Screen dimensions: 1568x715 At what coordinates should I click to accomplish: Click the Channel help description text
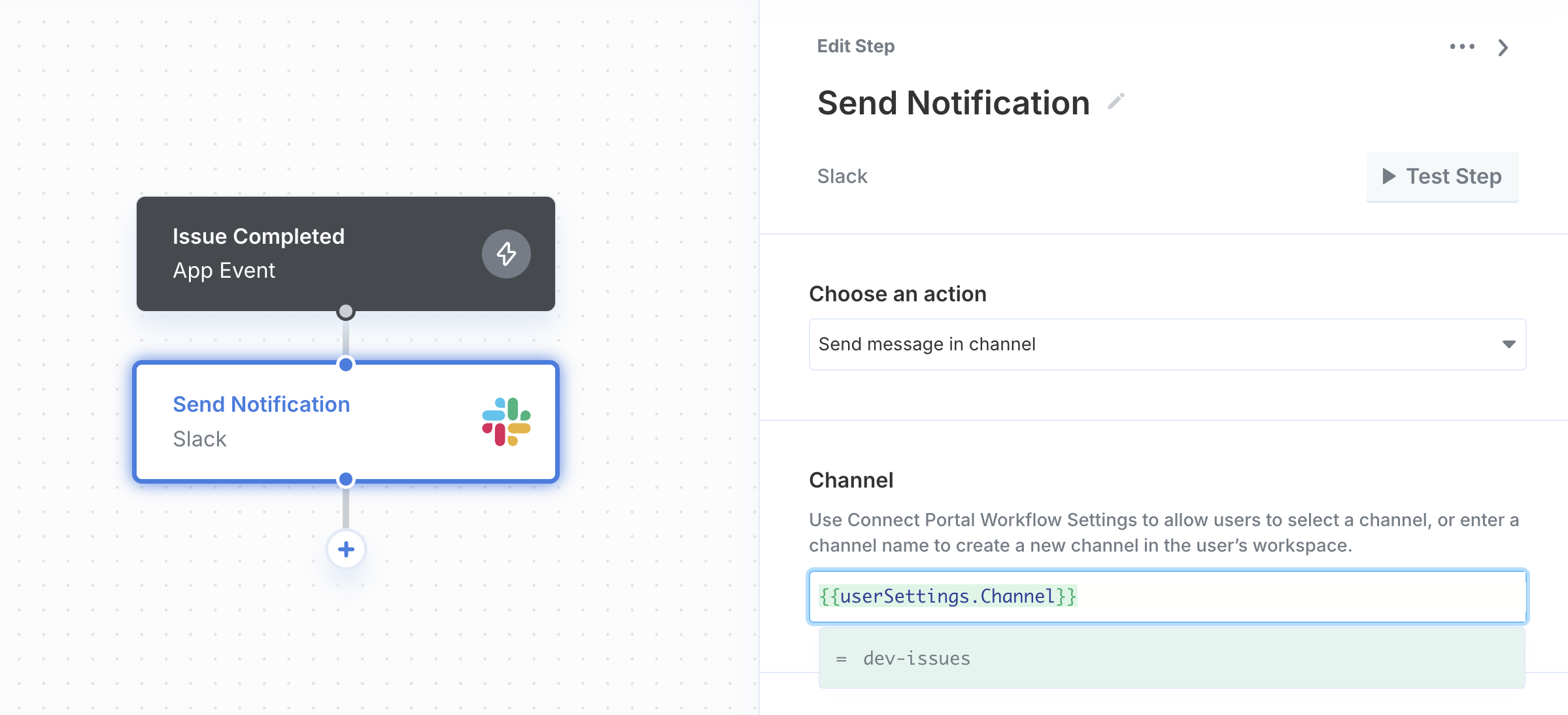1164,533
